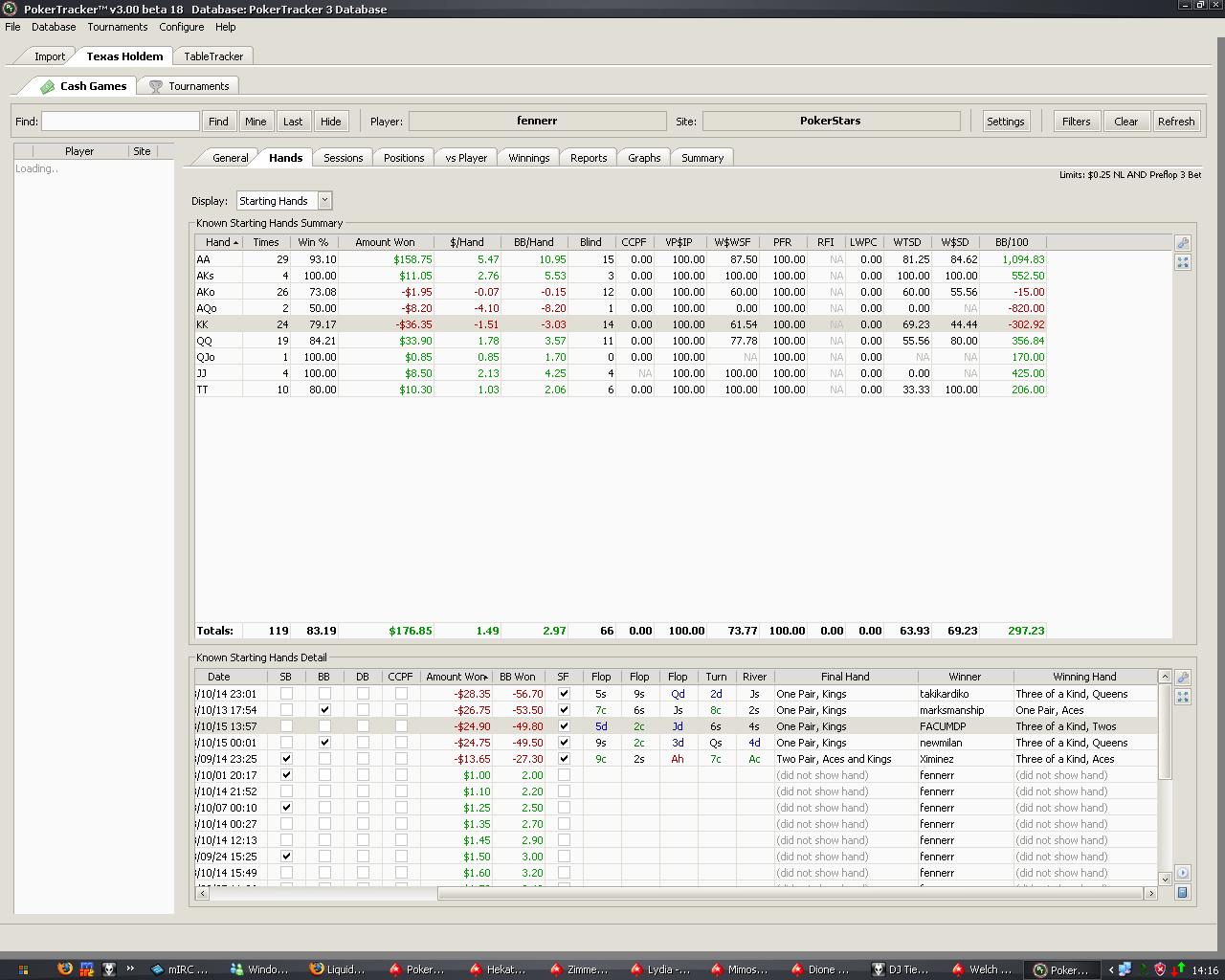Sort summary by BB/100 column header
The width and height of the screenshot is (1225, 980).
1012,242
